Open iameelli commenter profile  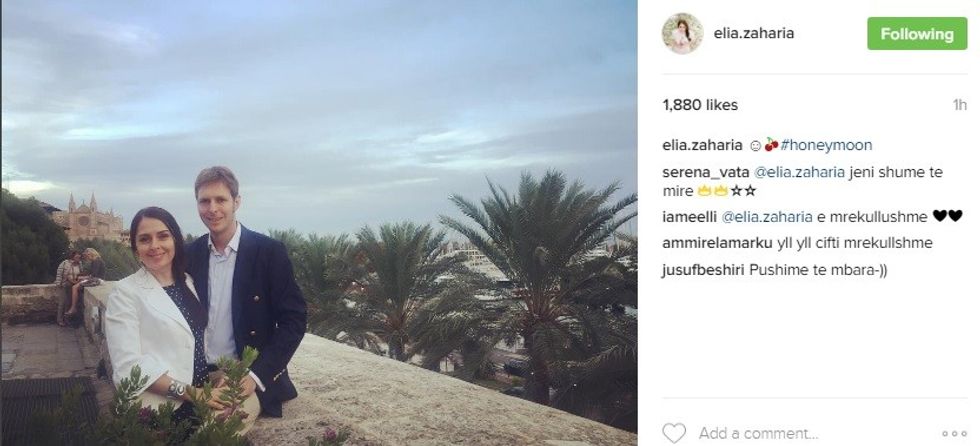point(689,217)
